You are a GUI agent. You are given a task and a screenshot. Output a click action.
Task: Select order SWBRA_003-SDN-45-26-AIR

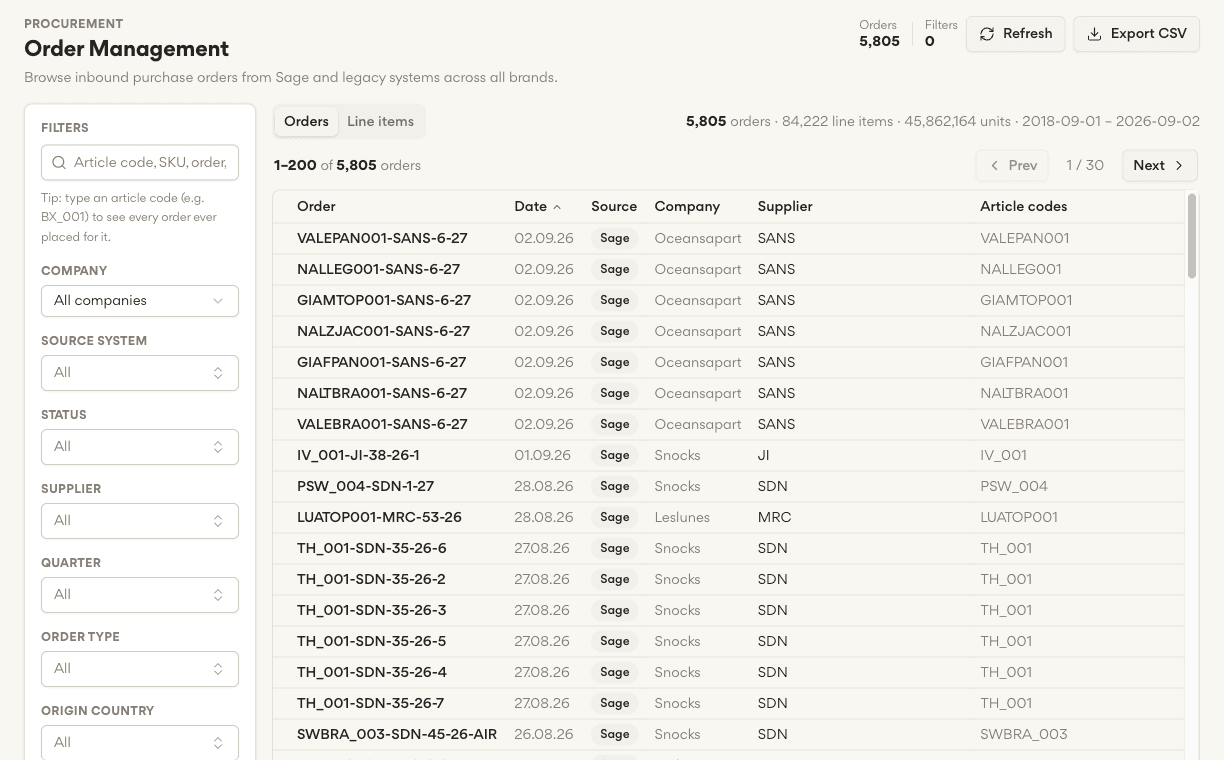pyautogui.click(x=397, y=735)
